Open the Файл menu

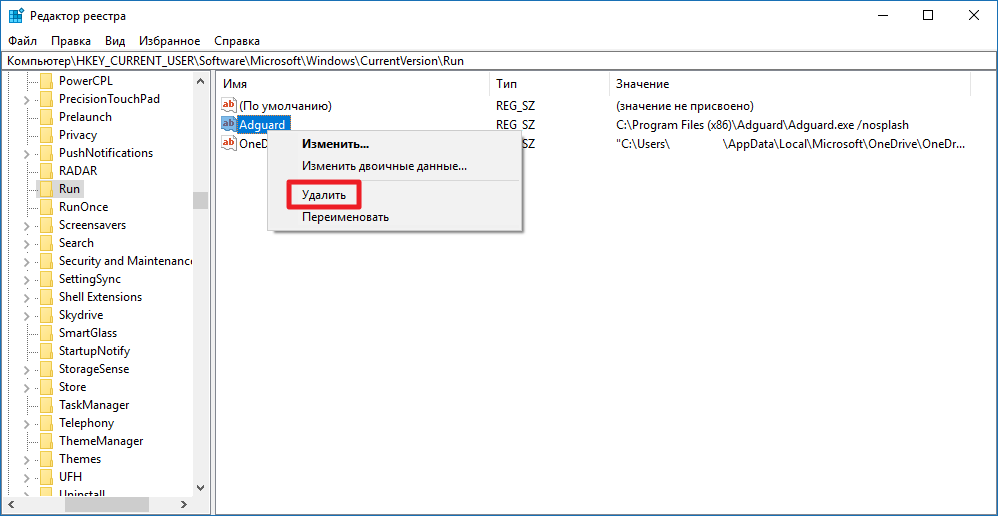click(22, 41)
